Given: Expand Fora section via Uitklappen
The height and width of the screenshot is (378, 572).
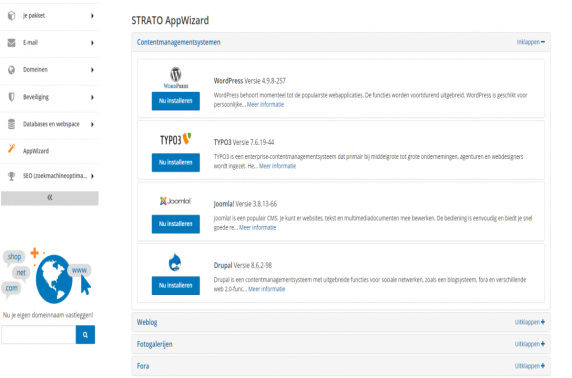Looking at the screenshot, I should (530, 366).
